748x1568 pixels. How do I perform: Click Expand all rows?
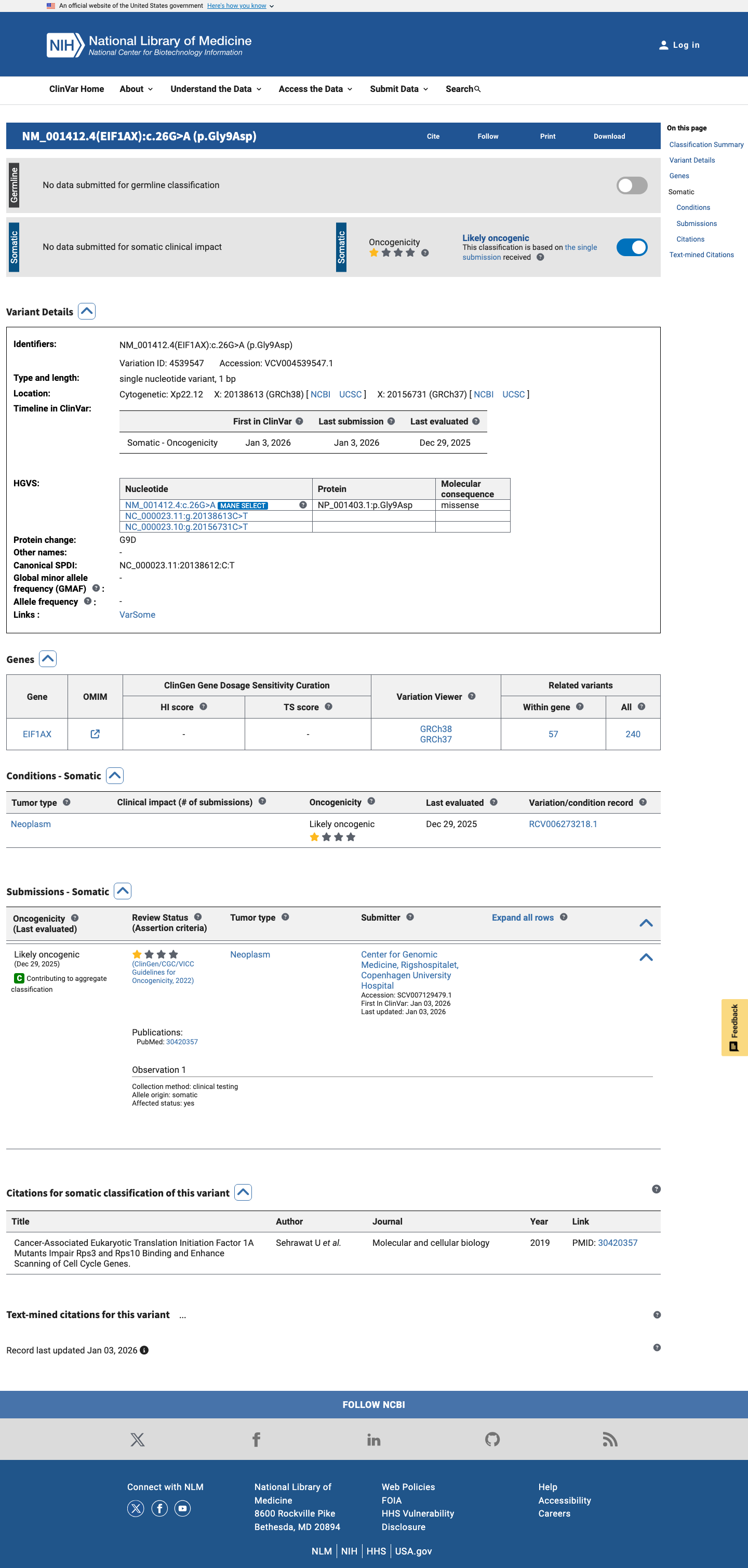point(522,918)
